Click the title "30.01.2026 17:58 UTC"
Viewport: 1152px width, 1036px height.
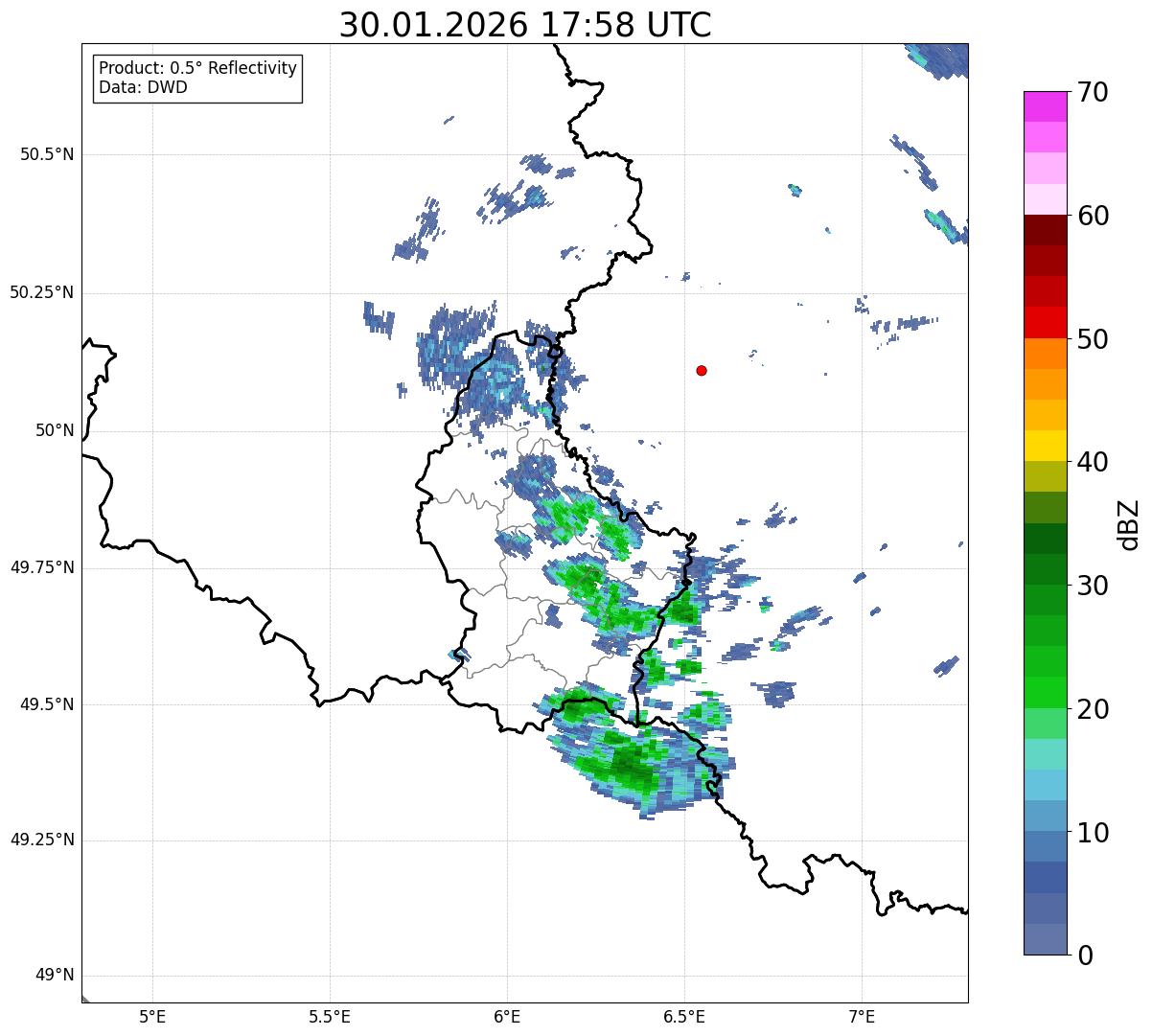pyautogui.click(x=525, y=25)
